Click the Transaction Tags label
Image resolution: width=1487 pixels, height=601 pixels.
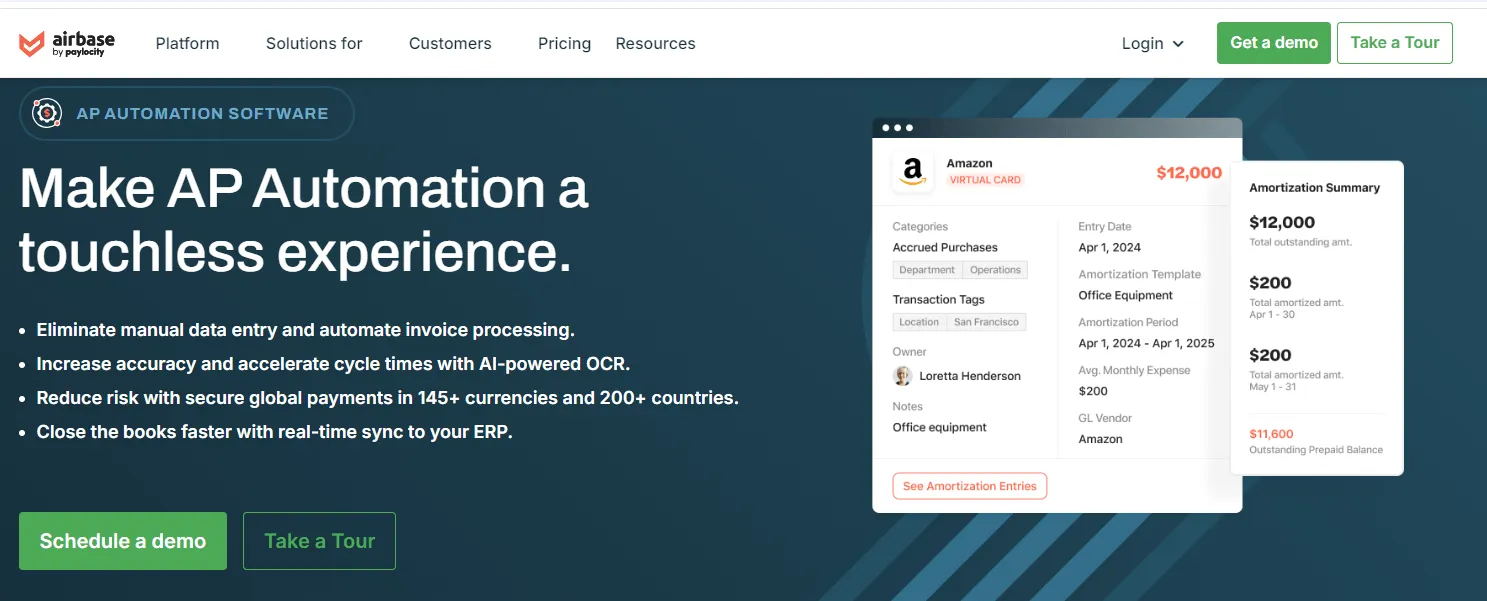pyautogui.click(x=939, y=299)
